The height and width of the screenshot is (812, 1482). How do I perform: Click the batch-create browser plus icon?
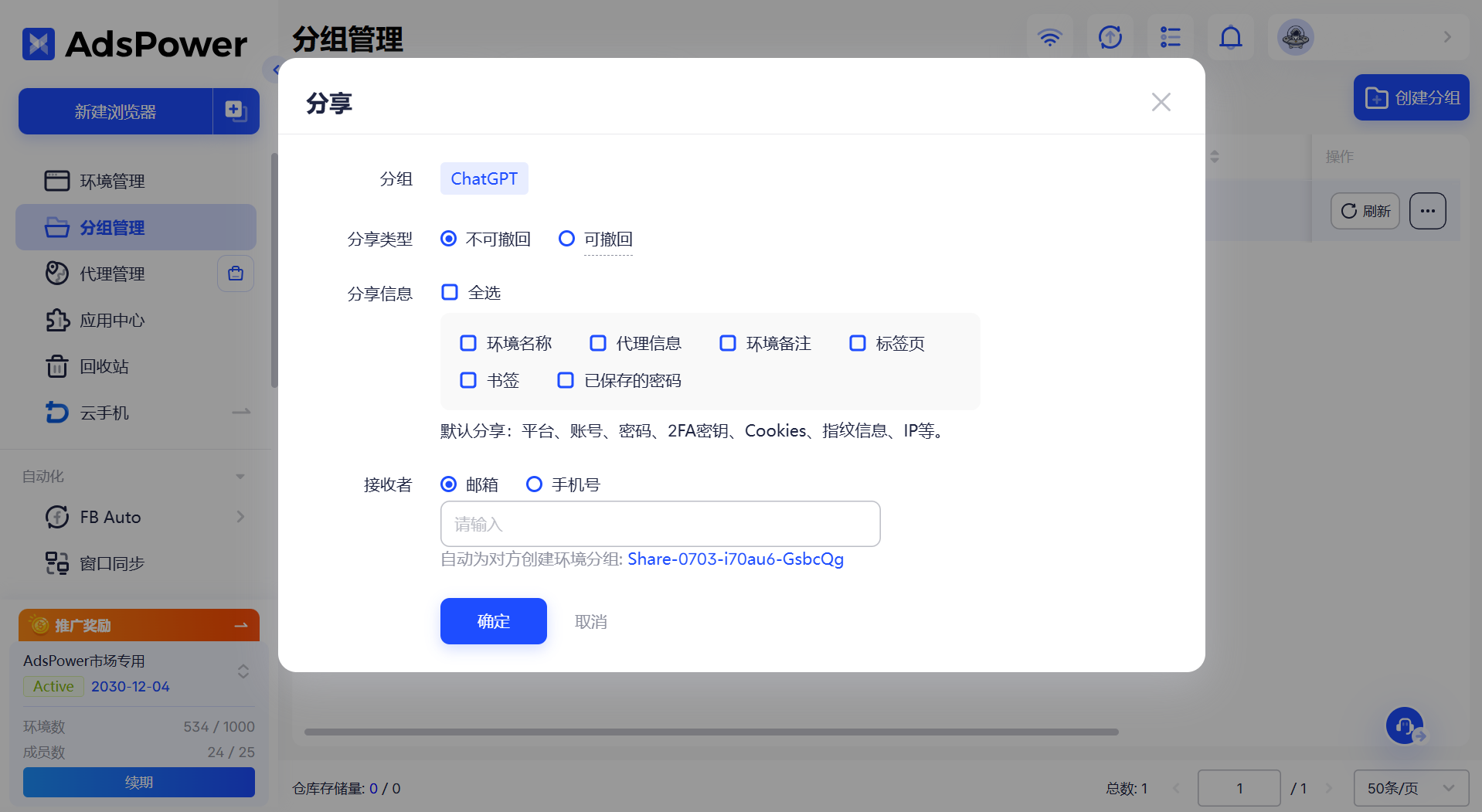[236, 111]
